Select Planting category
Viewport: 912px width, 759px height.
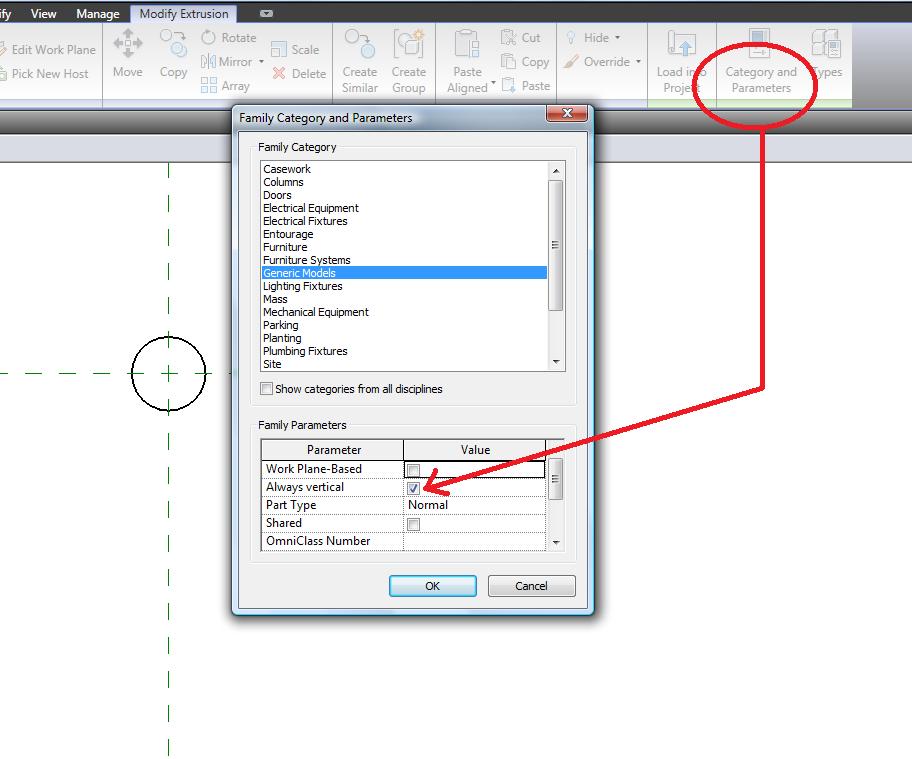coord(404,338)
